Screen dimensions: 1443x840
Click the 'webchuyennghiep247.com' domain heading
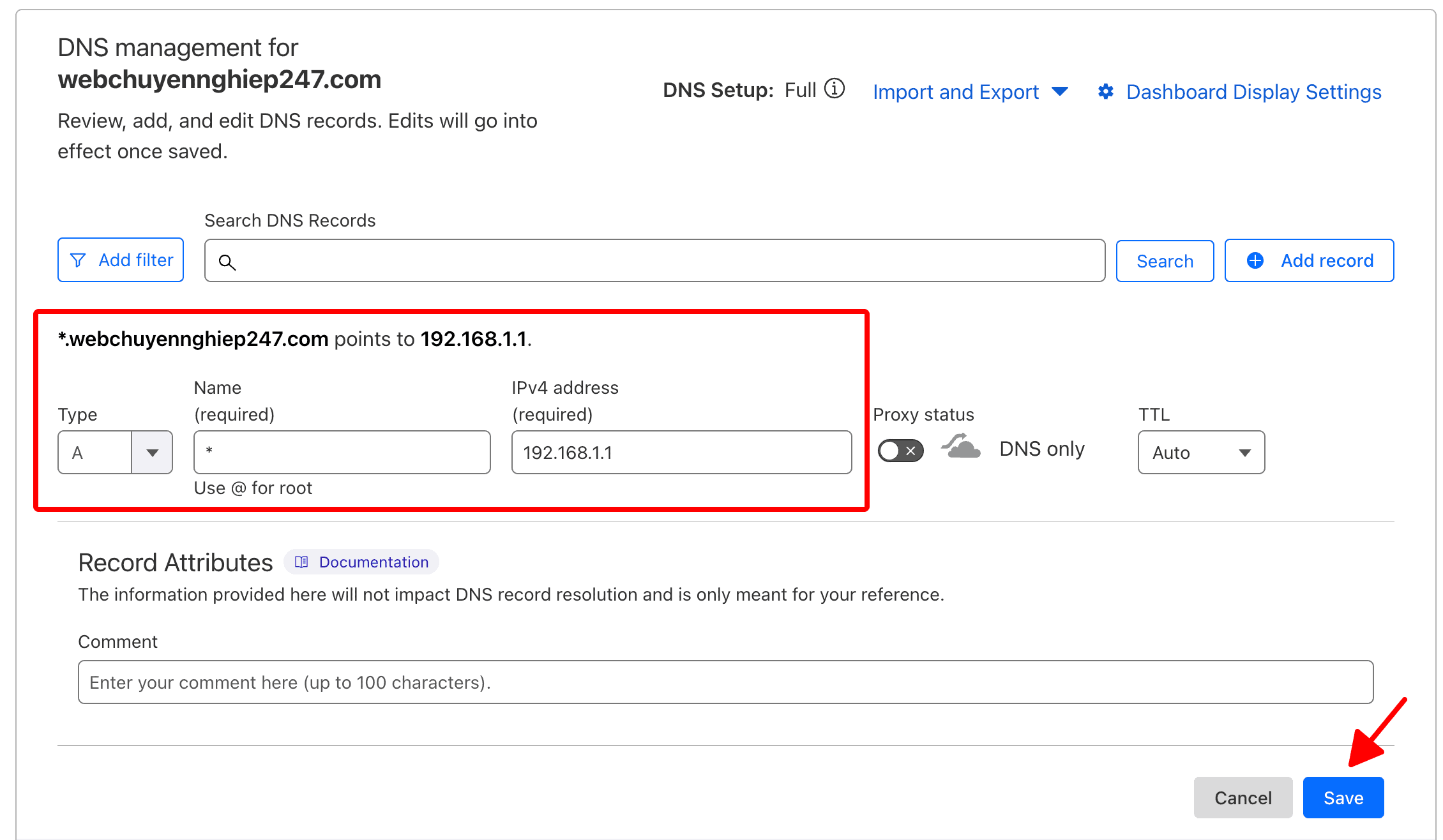click(x=220, y=80)
